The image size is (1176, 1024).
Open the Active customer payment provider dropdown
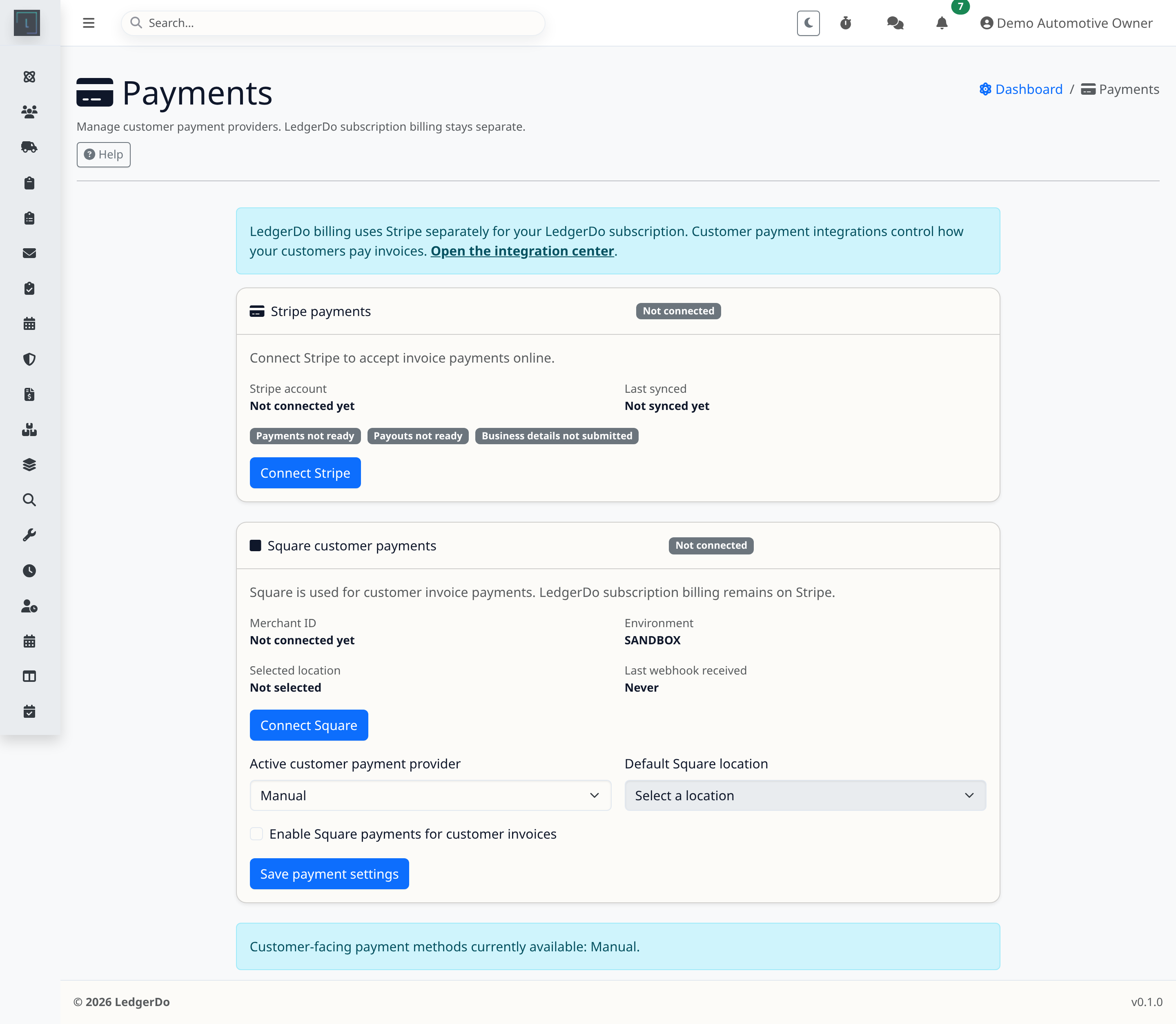tap(430, 795)
